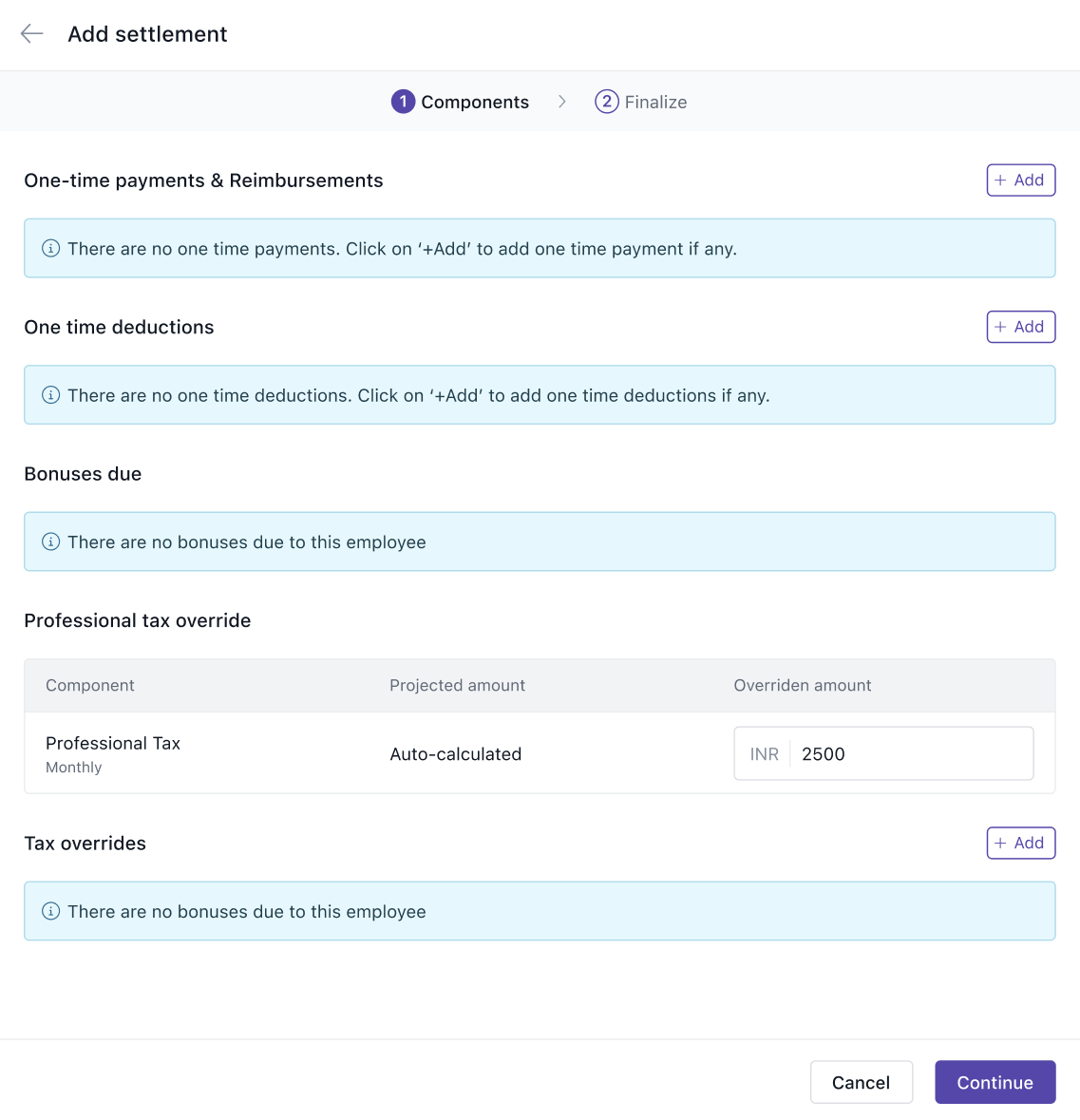
Task: Click the step 2 circle for Finalize
Action: tap(606, 102)
